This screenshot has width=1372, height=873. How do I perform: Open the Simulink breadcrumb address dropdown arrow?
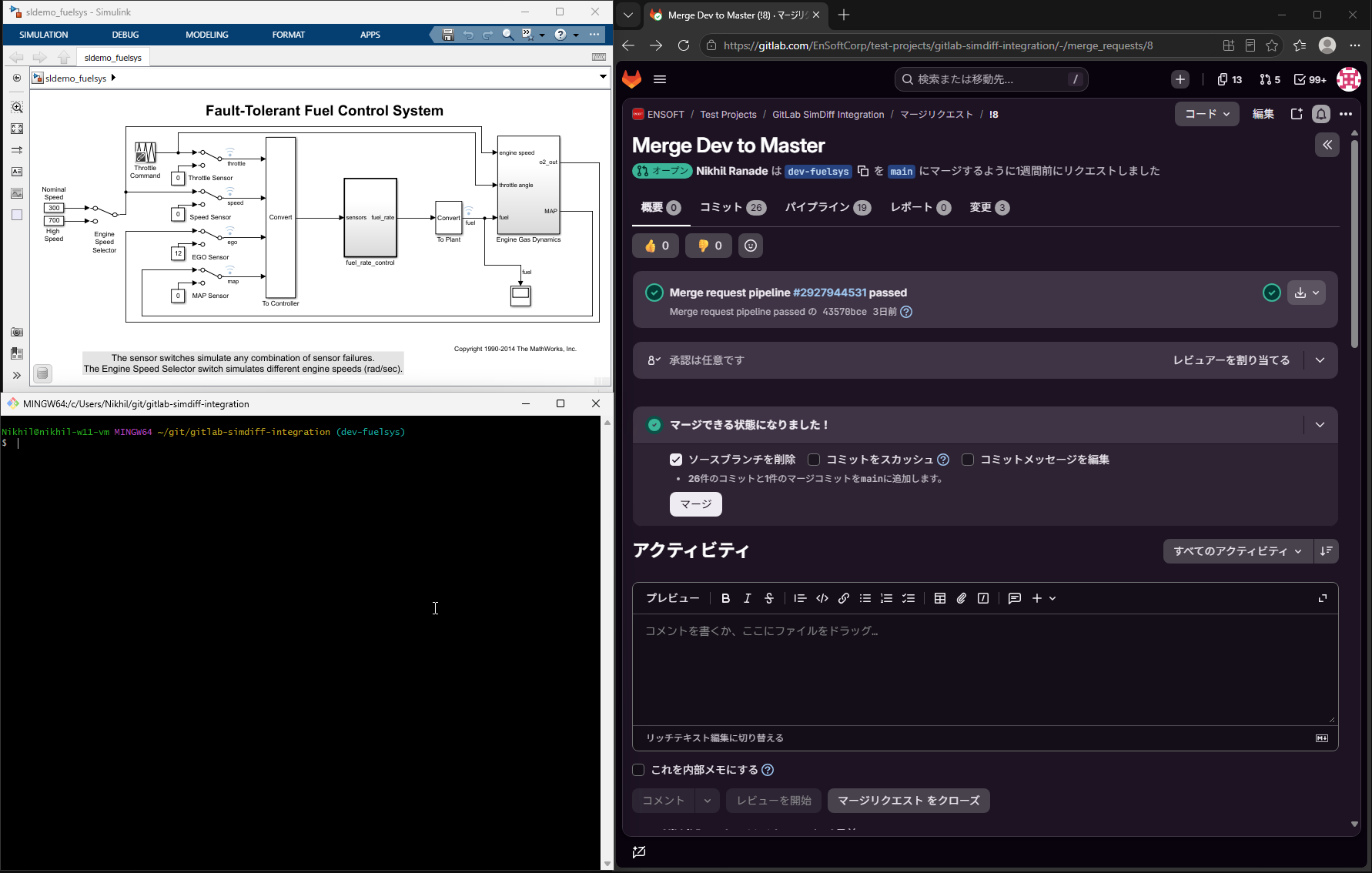[x=603, y=77]
